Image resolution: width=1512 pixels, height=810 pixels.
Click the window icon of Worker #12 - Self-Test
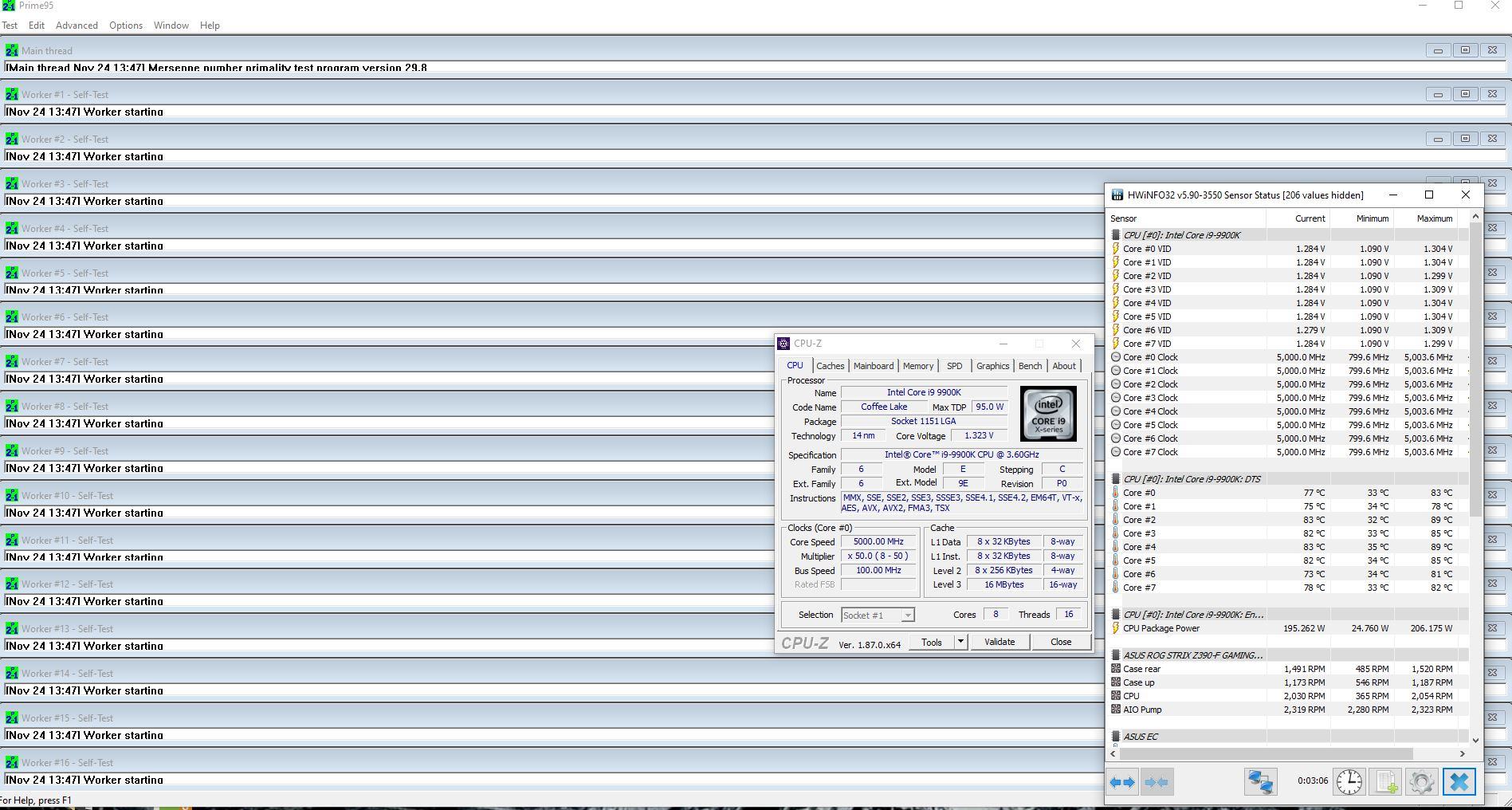(11, 584)
